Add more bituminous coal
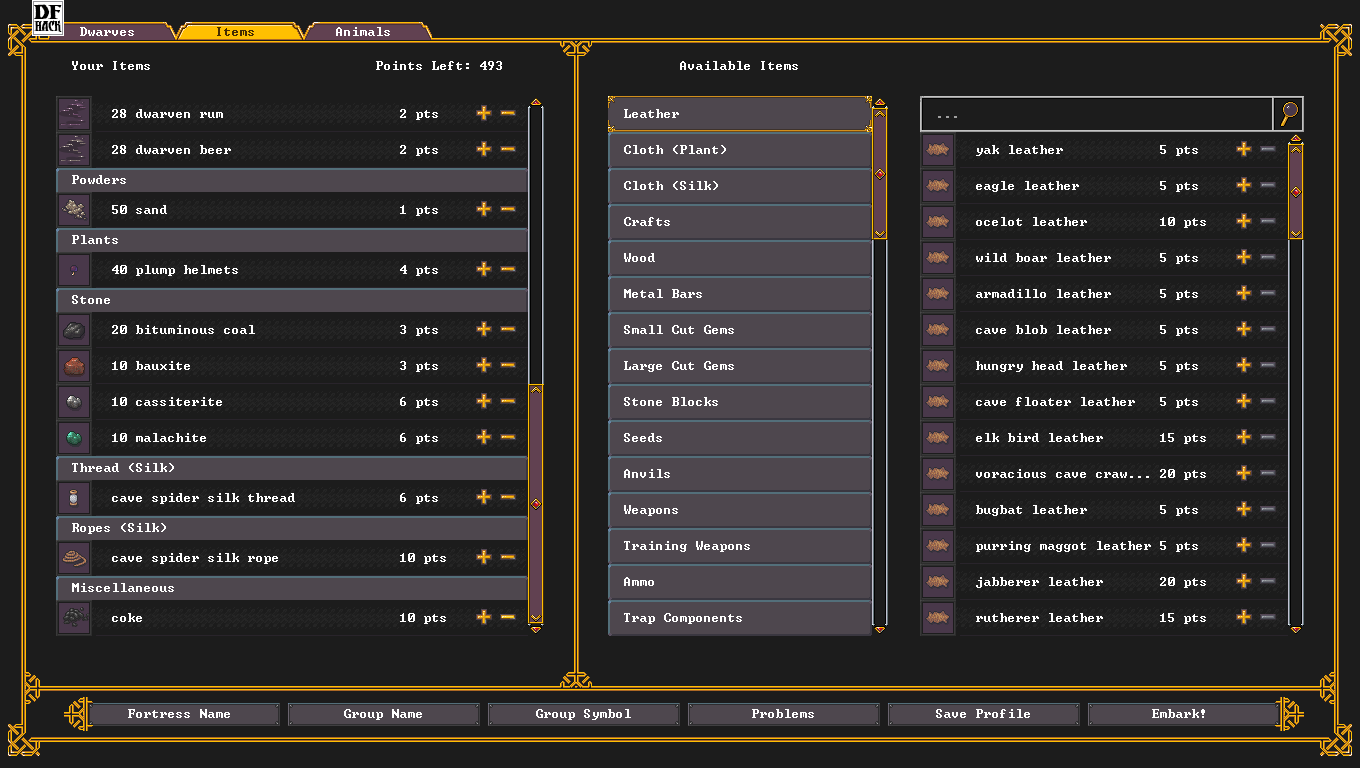 click(x=484, y=329)
